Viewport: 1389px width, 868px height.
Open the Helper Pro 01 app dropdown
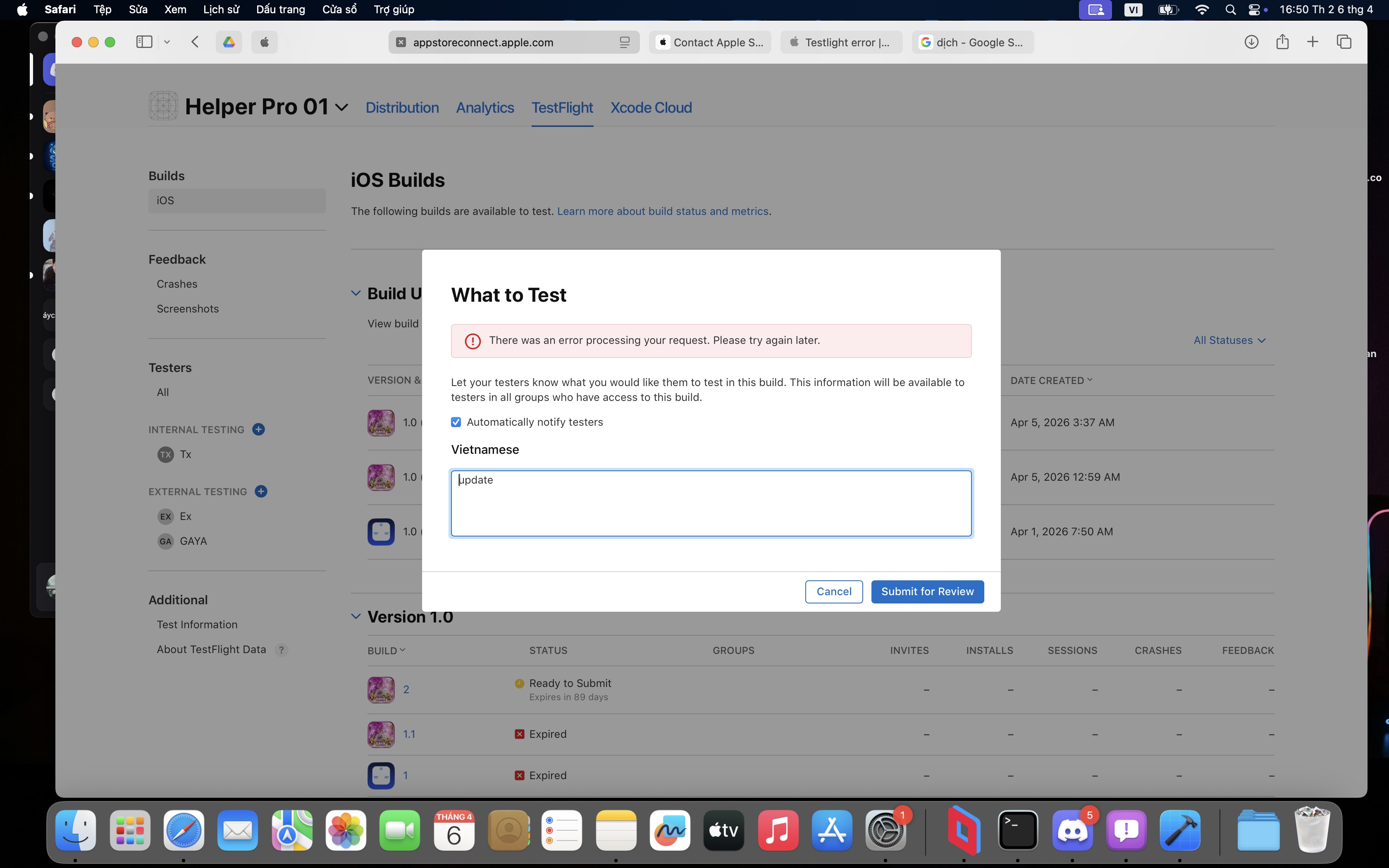tap(341, 107)
